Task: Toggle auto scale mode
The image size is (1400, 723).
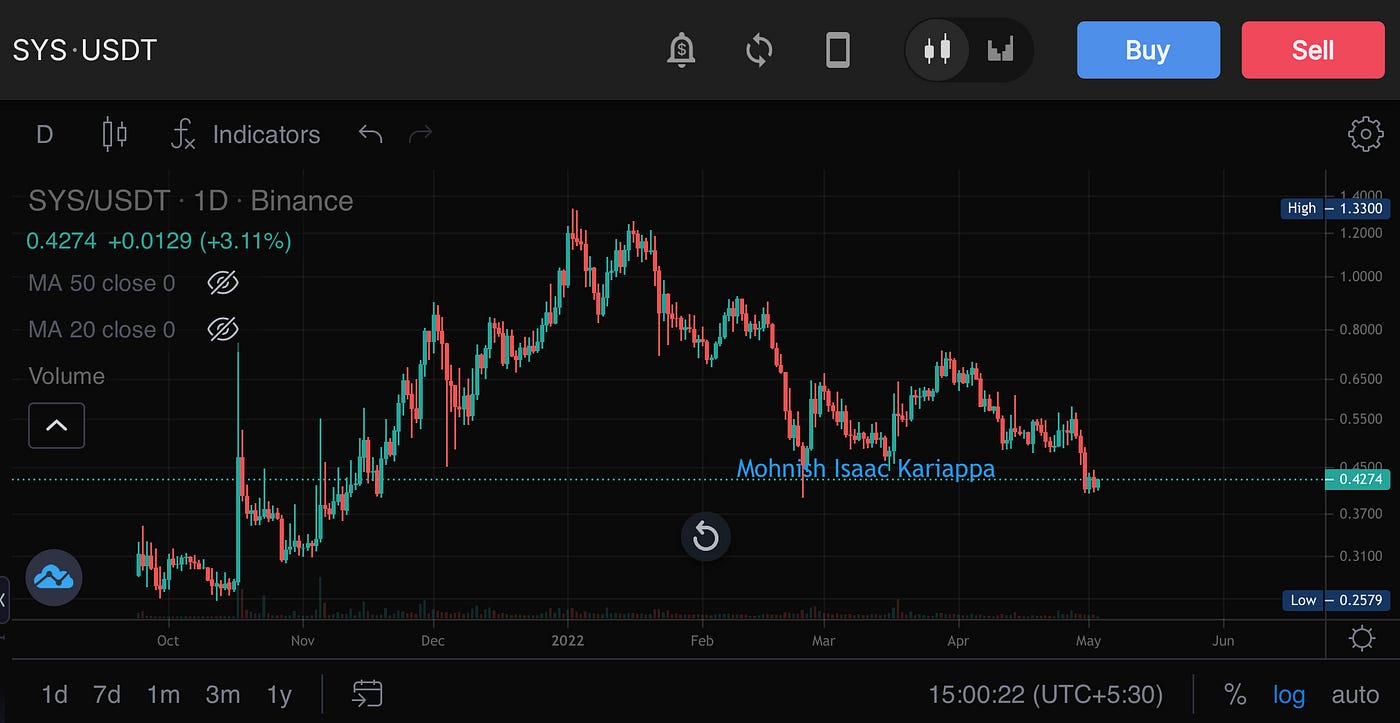Action: point(1355,694)
